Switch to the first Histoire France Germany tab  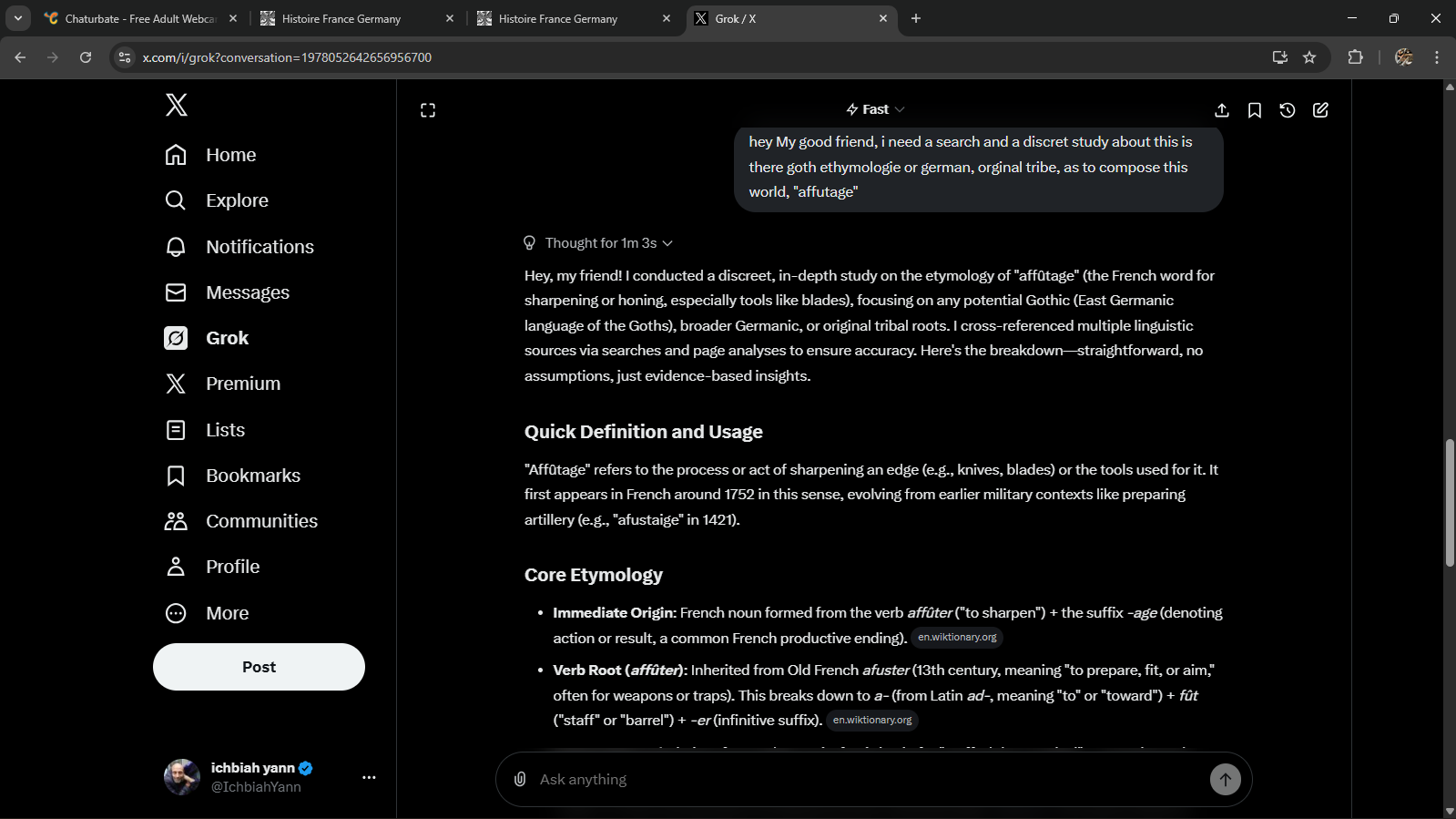click(341, 18)
